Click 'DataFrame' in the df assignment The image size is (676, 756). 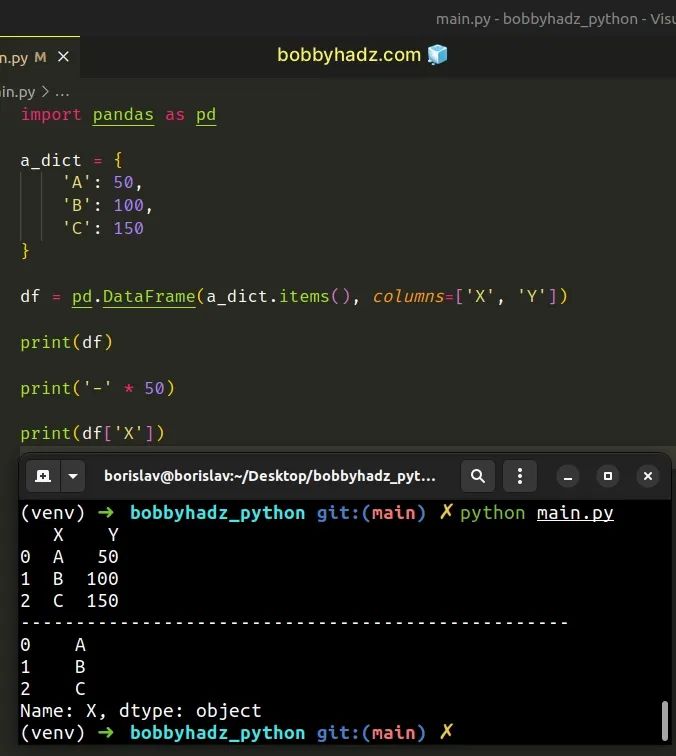point(149,296)
